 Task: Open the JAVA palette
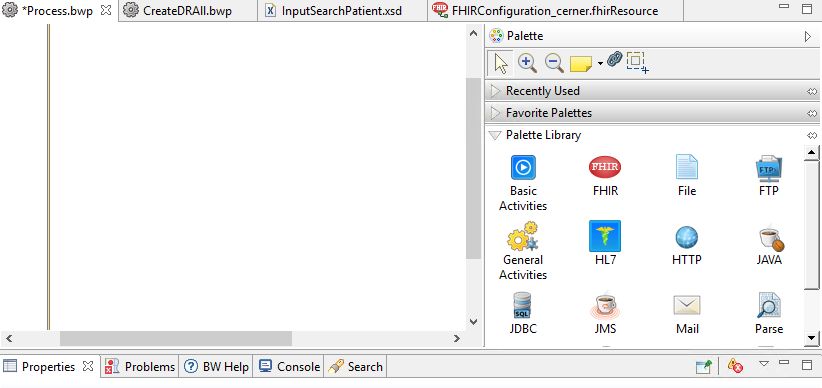pos(769,245)
